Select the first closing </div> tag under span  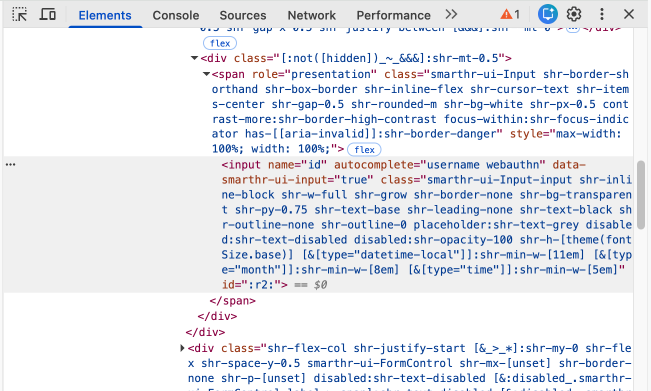[217, 316]
